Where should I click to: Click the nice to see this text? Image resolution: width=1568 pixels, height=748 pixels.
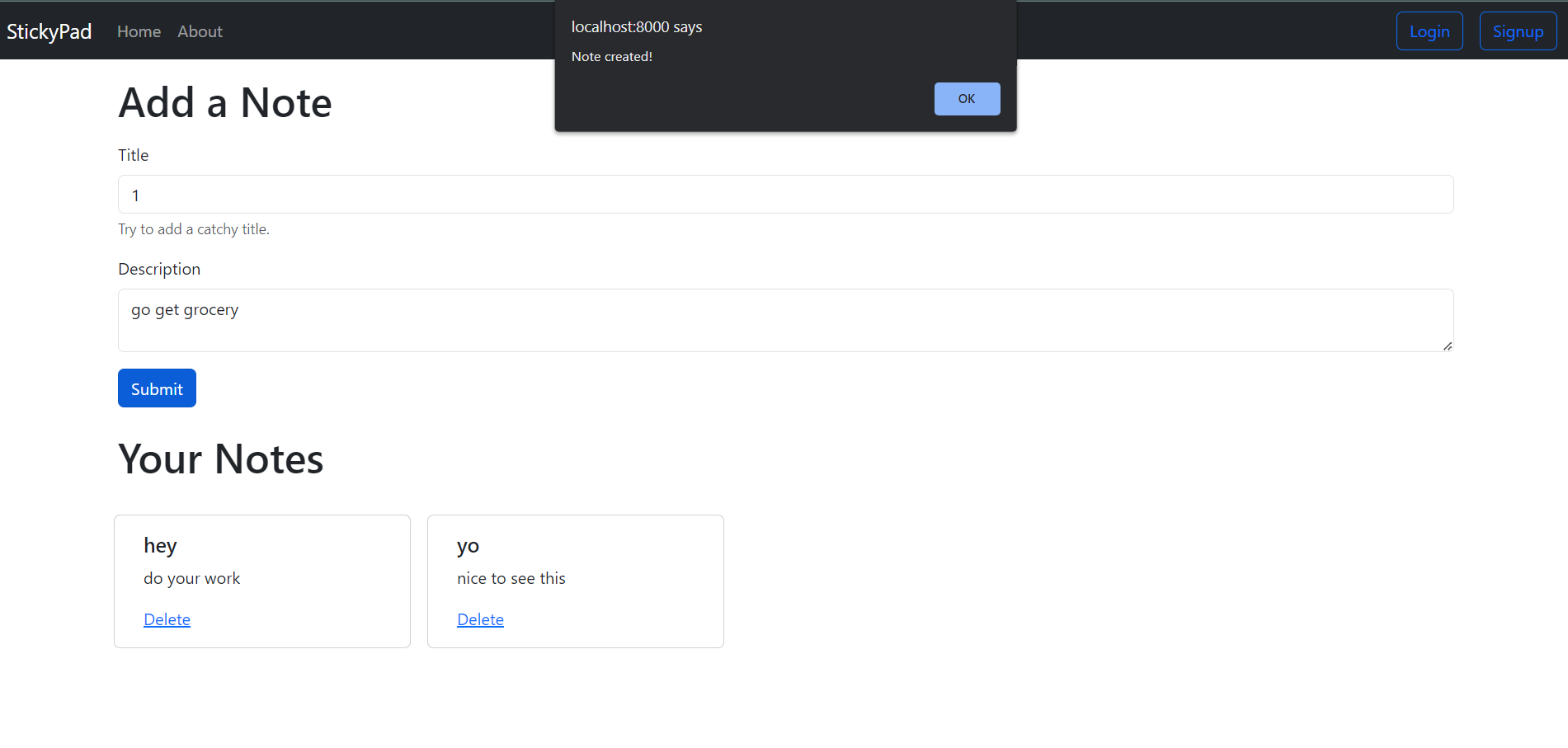point(511,578)
